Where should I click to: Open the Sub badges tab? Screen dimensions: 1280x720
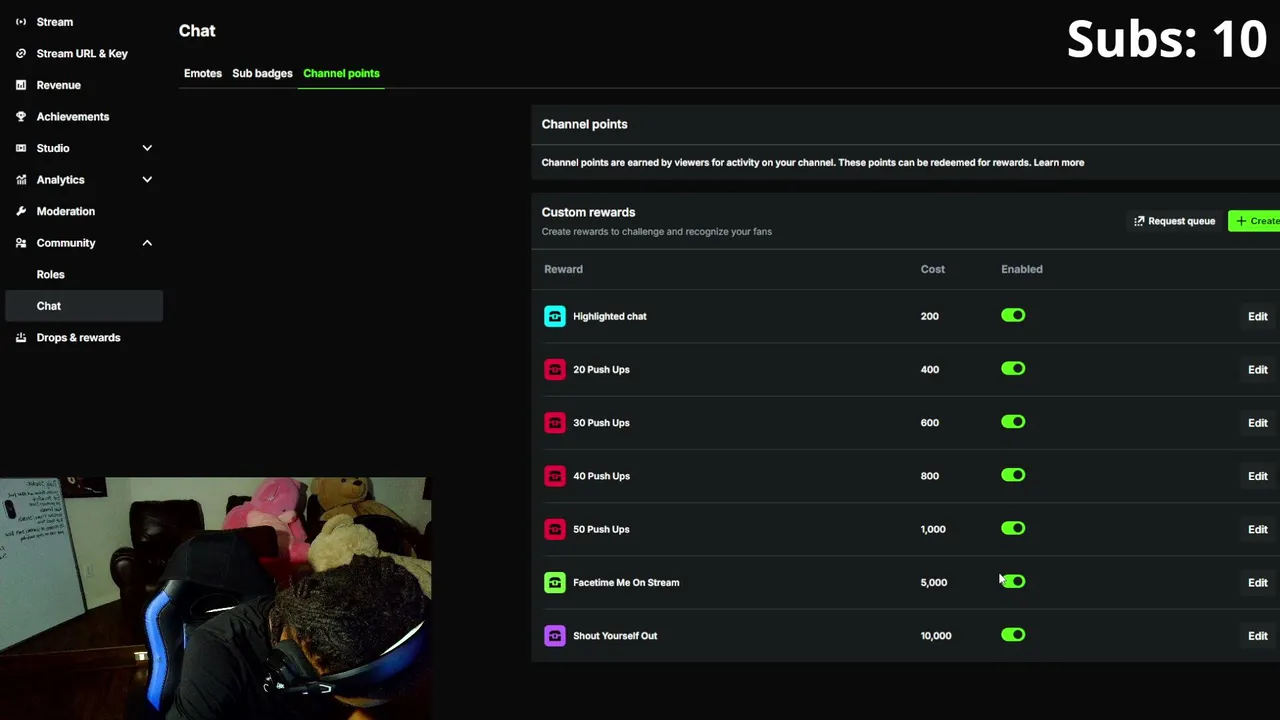point(262,73)
